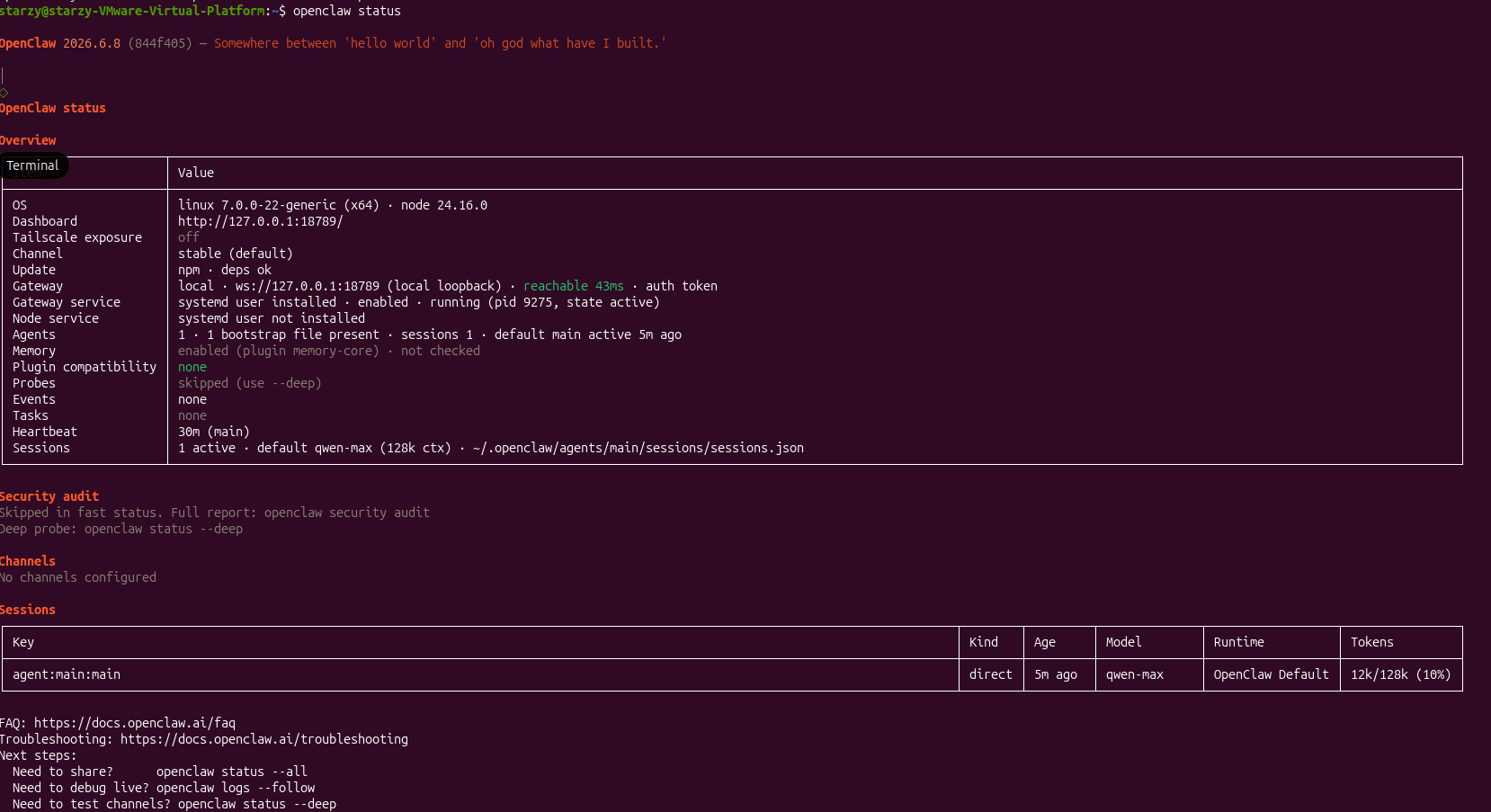
Task: Click the 'Value' column header
Action: pyautogui.click(x=196, y=173)
